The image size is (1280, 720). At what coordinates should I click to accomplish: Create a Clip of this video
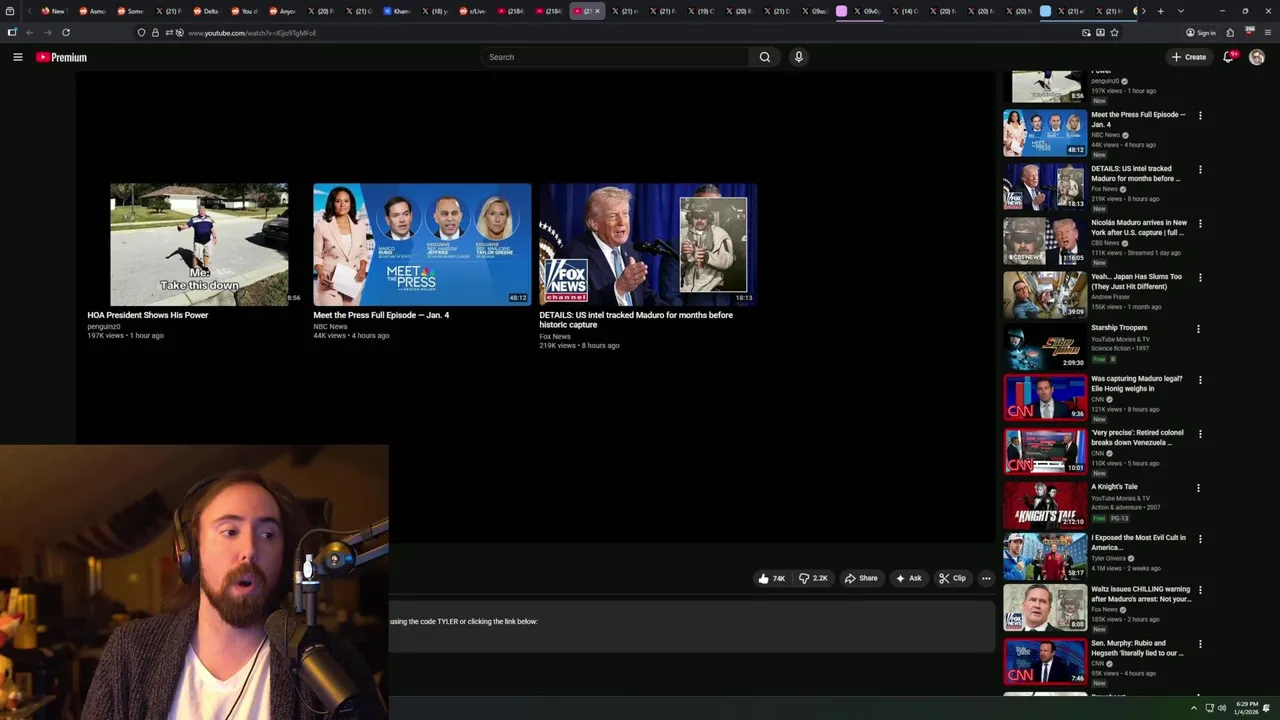(952, 578)
